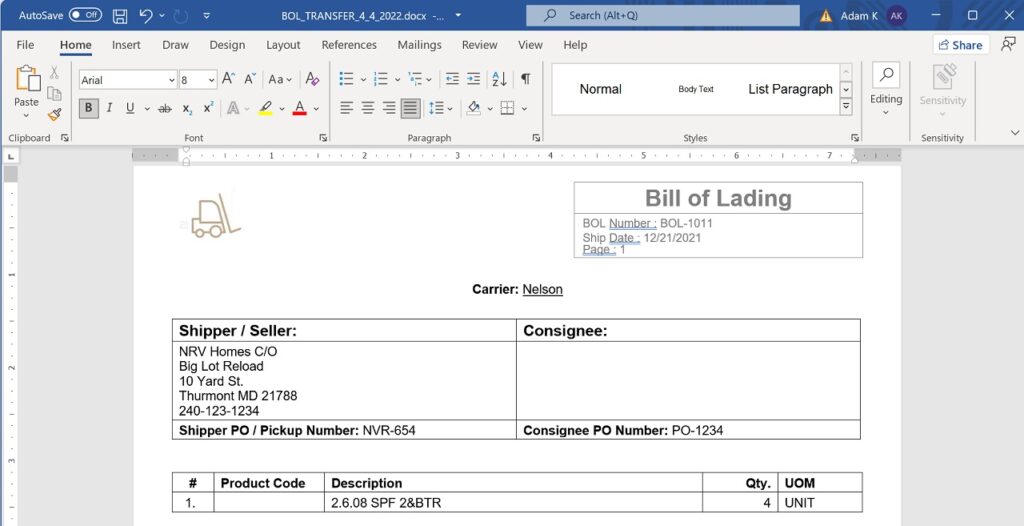Center align the text
The height and width of the screenshot is (526, 1024).
367,108
